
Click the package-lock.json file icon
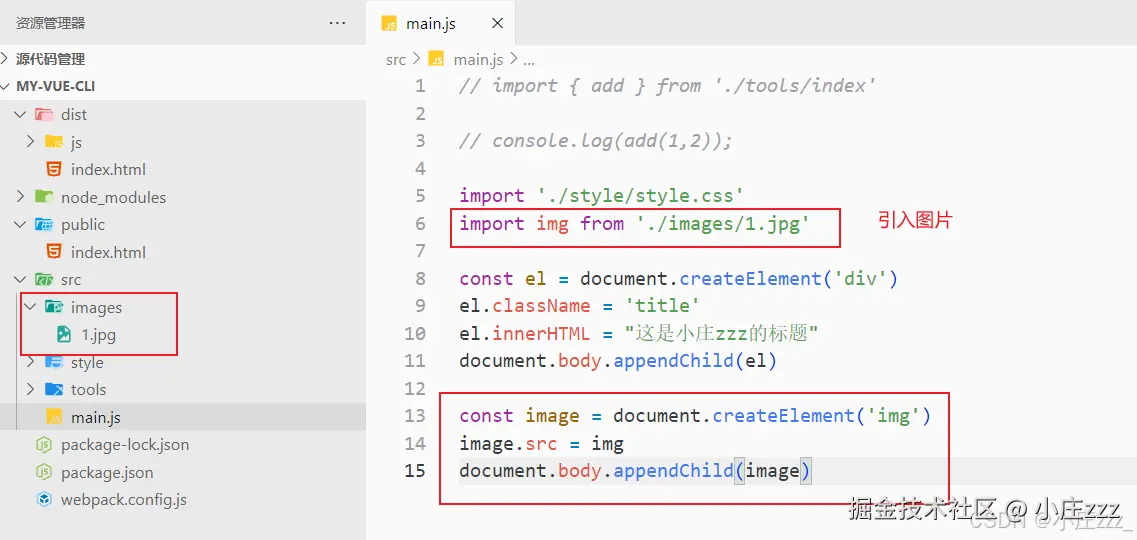44,445
